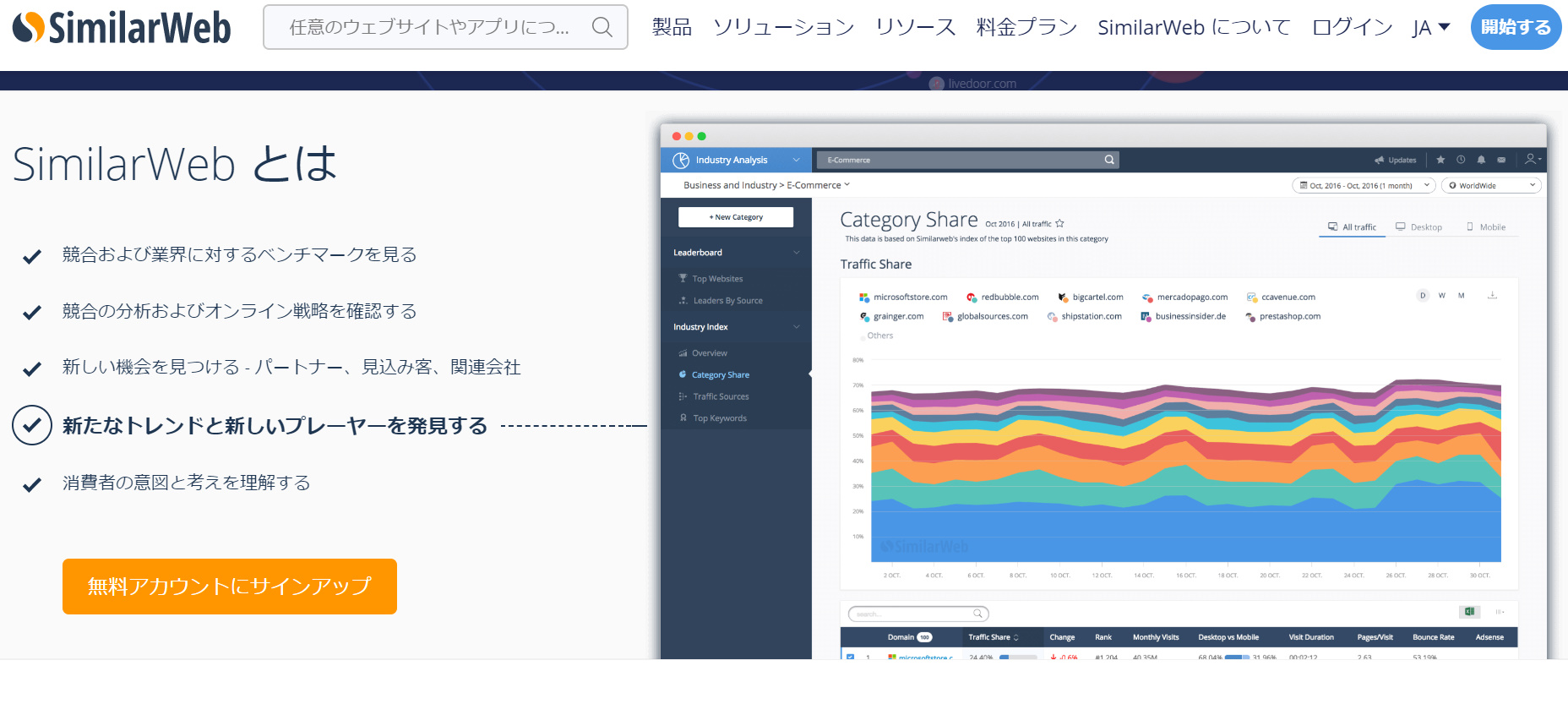The image size is (1568, 715).
Task: Click the trophy icon next to Top Websites
Action: point(683,278)
